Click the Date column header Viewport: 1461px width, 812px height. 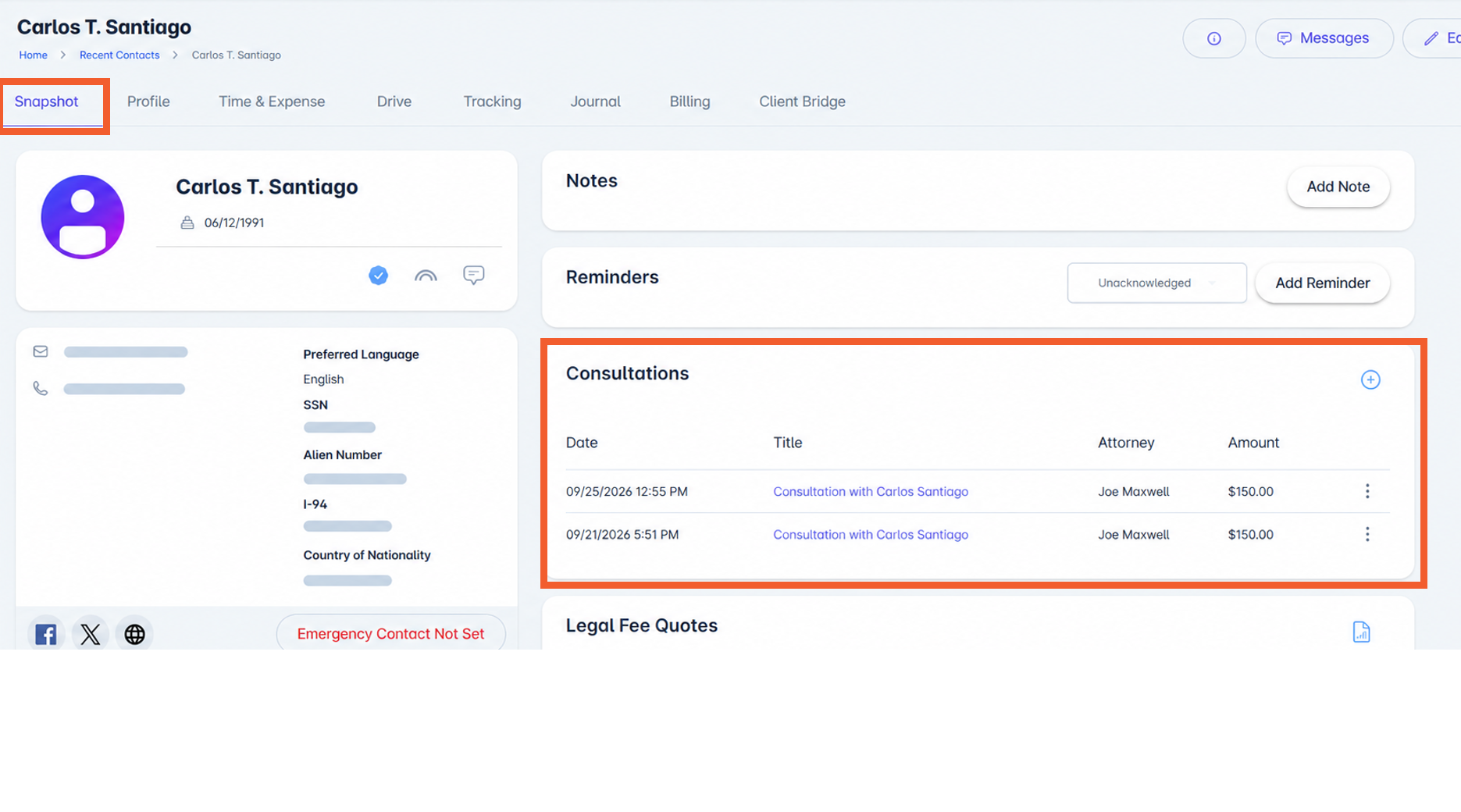(x=582, y=442)
